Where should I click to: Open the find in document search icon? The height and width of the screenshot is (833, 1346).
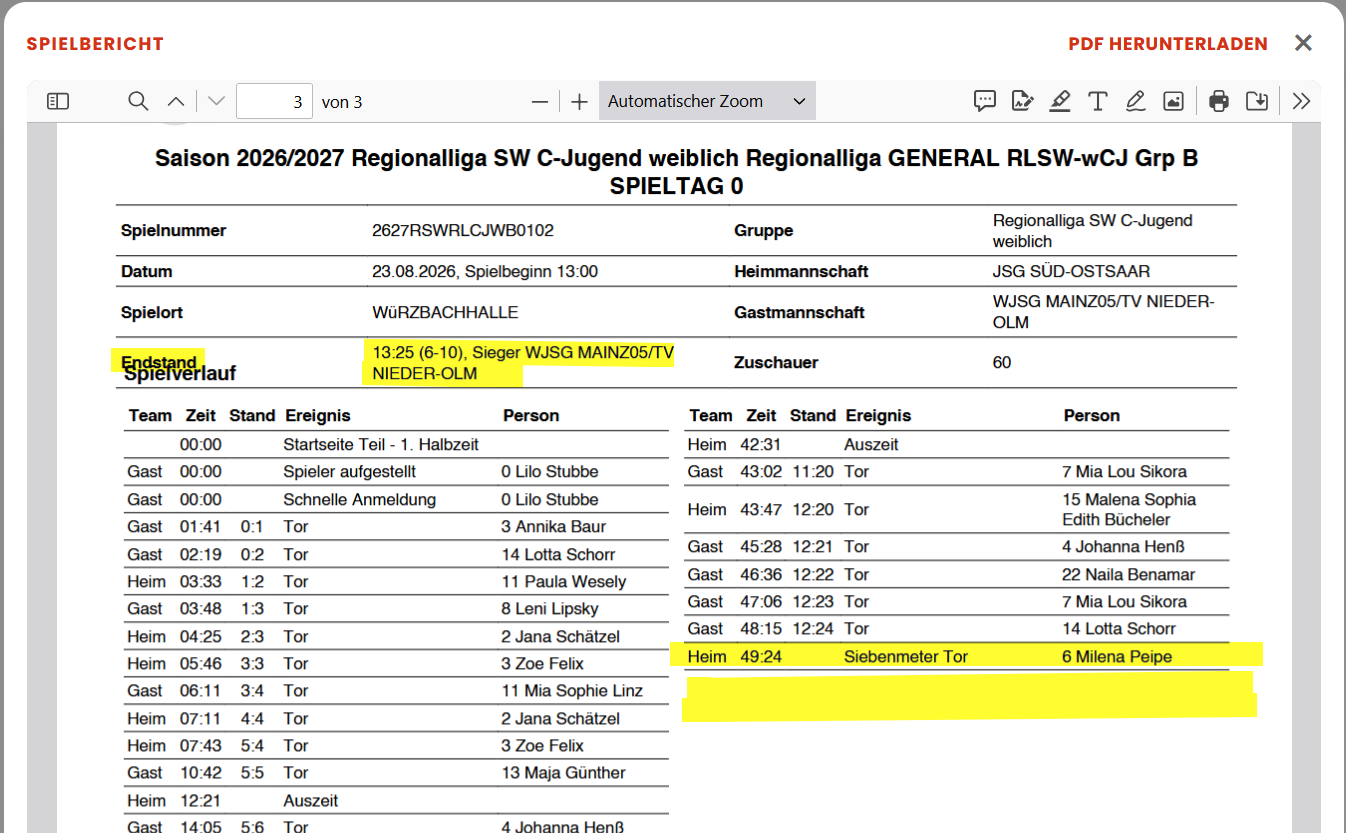coord(138,101)
